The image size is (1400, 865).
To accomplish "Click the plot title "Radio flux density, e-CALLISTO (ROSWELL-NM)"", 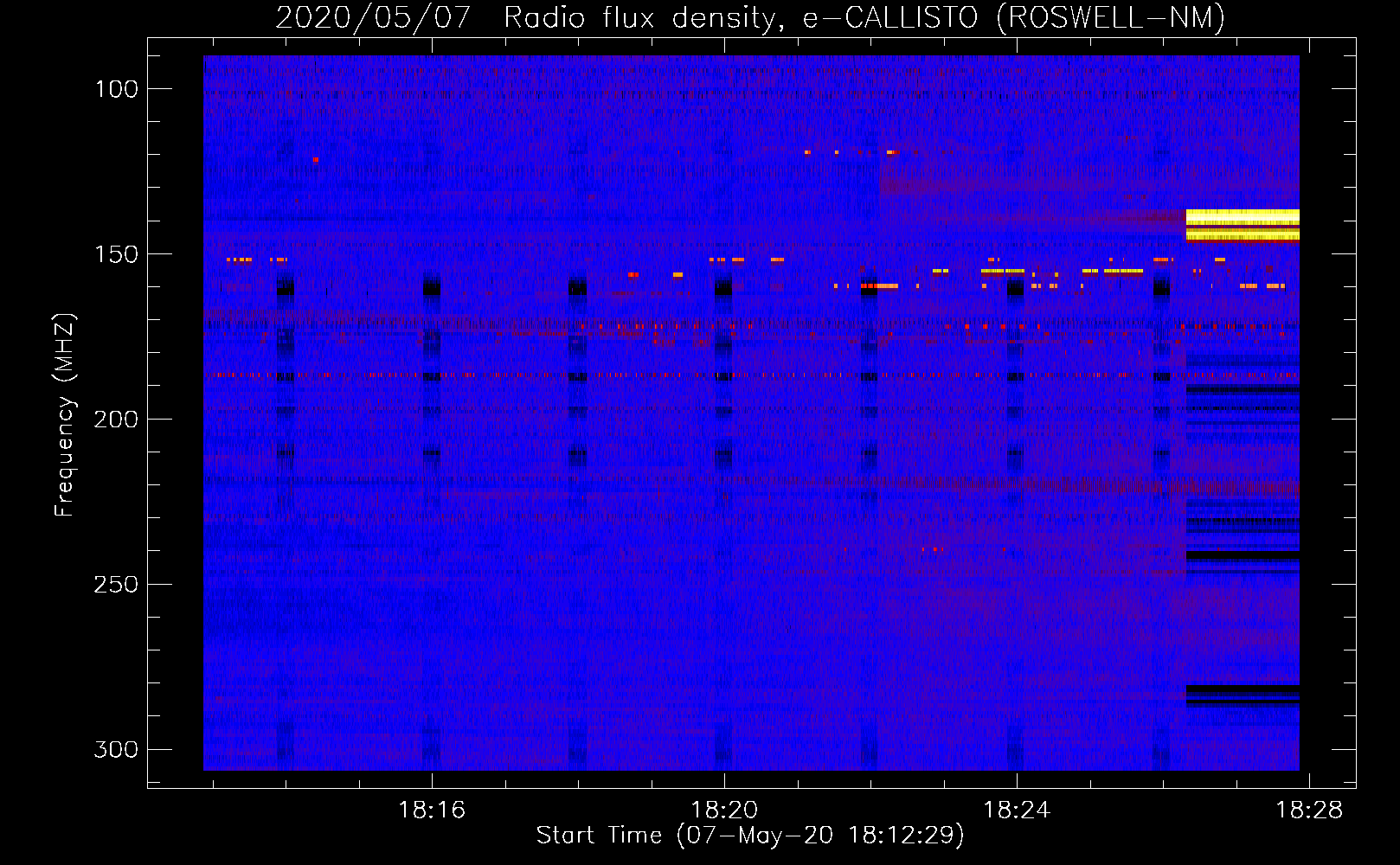I will tap(864, 17).
